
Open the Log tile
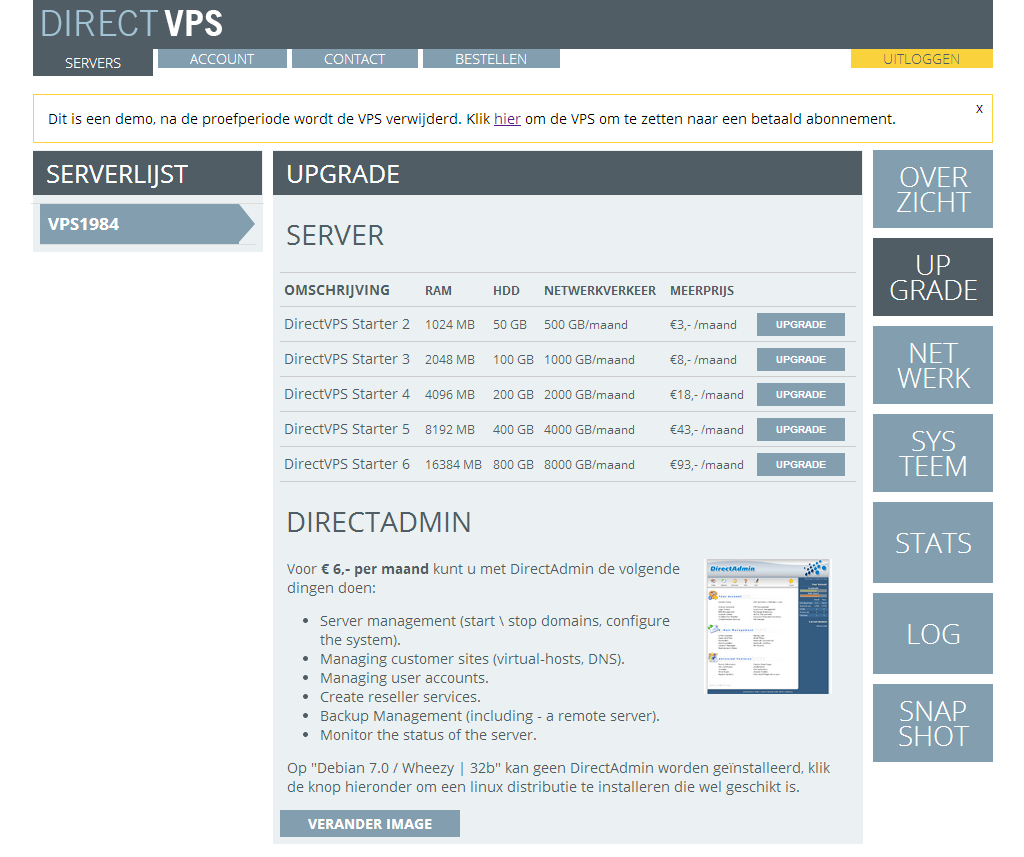932,634
